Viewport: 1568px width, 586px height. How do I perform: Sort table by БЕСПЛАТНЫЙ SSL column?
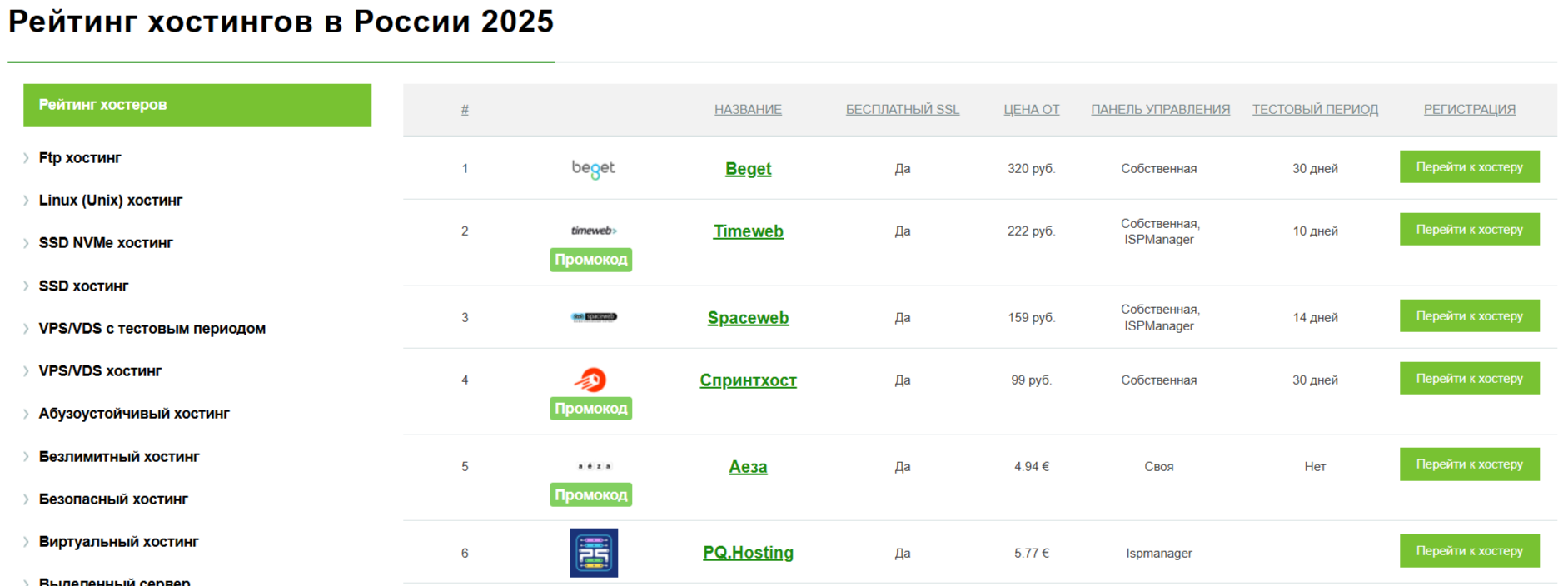[x=903, y=109]
